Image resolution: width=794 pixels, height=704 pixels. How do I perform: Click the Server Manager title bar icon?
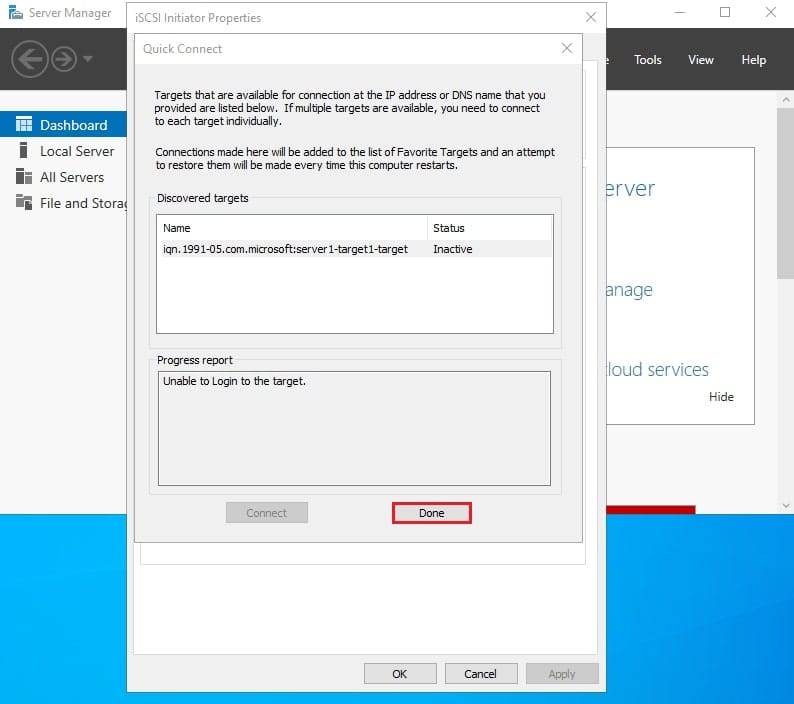(15, 12)
